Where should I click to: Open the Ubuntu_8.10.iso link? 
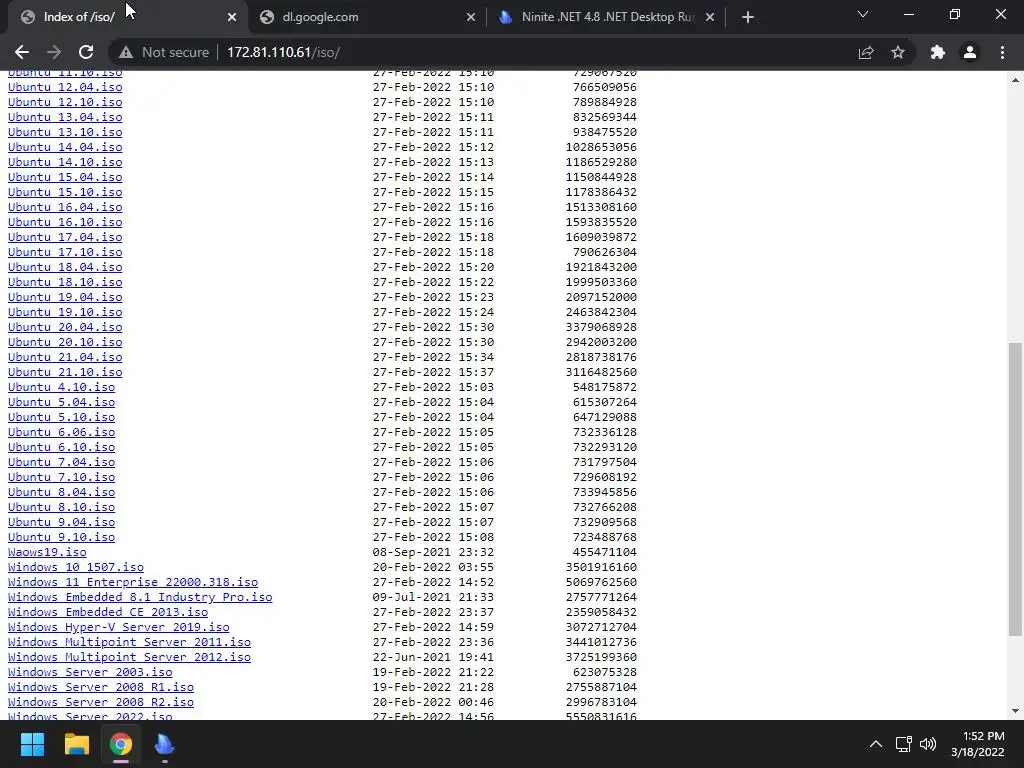61,507
